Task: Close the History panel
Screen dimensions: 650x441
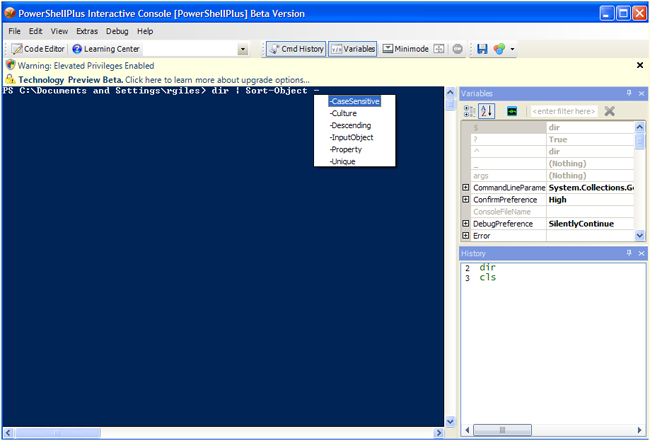Action: click(641, 253)
